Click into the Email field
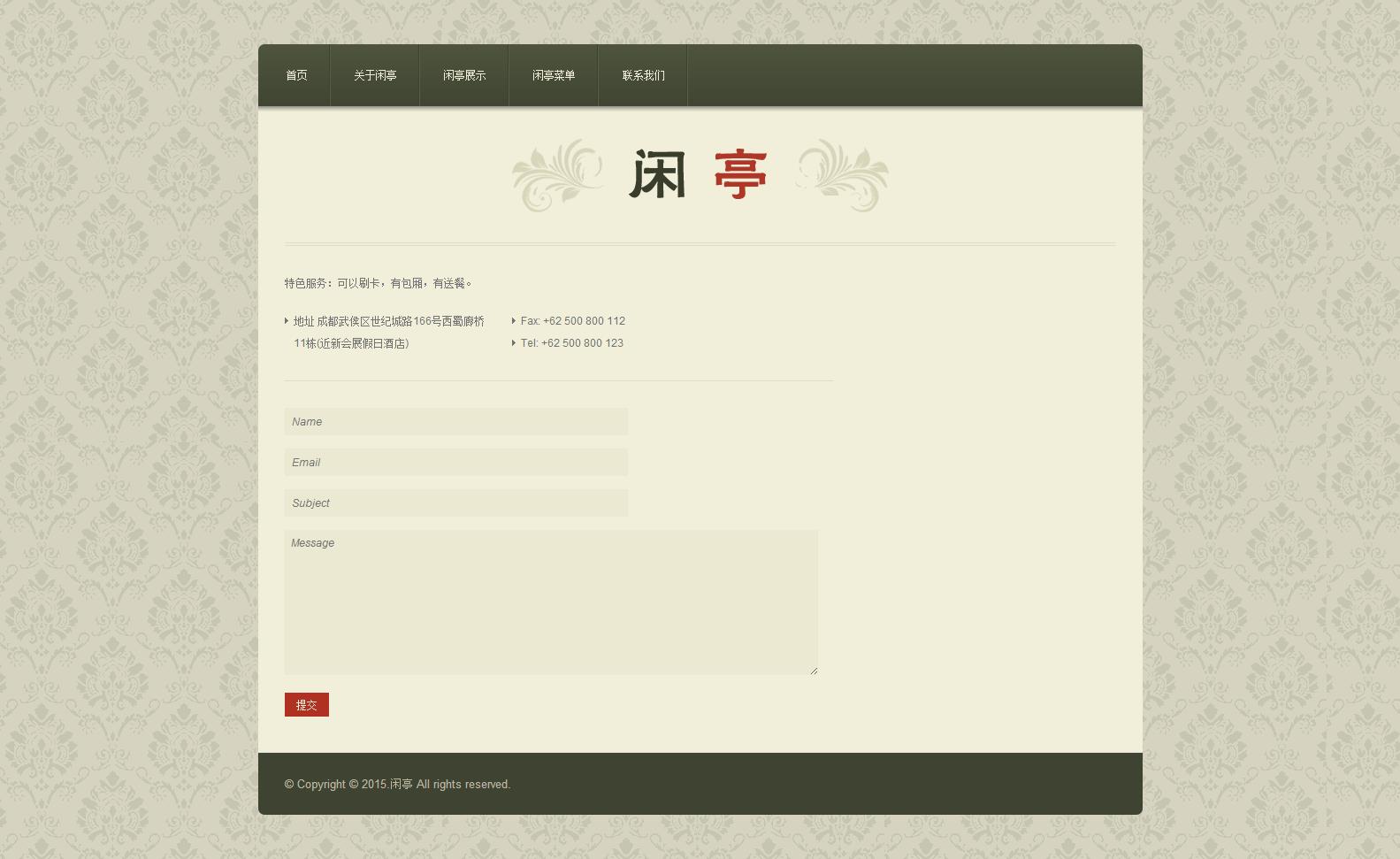The width and height of the screenshot is (1400, 859). point(455,463)
